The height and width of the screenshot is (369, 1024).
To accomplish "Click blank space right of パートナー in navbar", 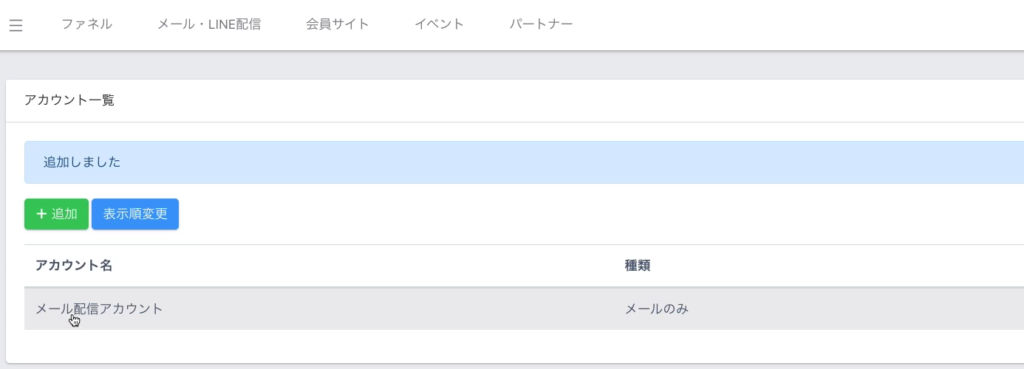I will pos(784,25).
